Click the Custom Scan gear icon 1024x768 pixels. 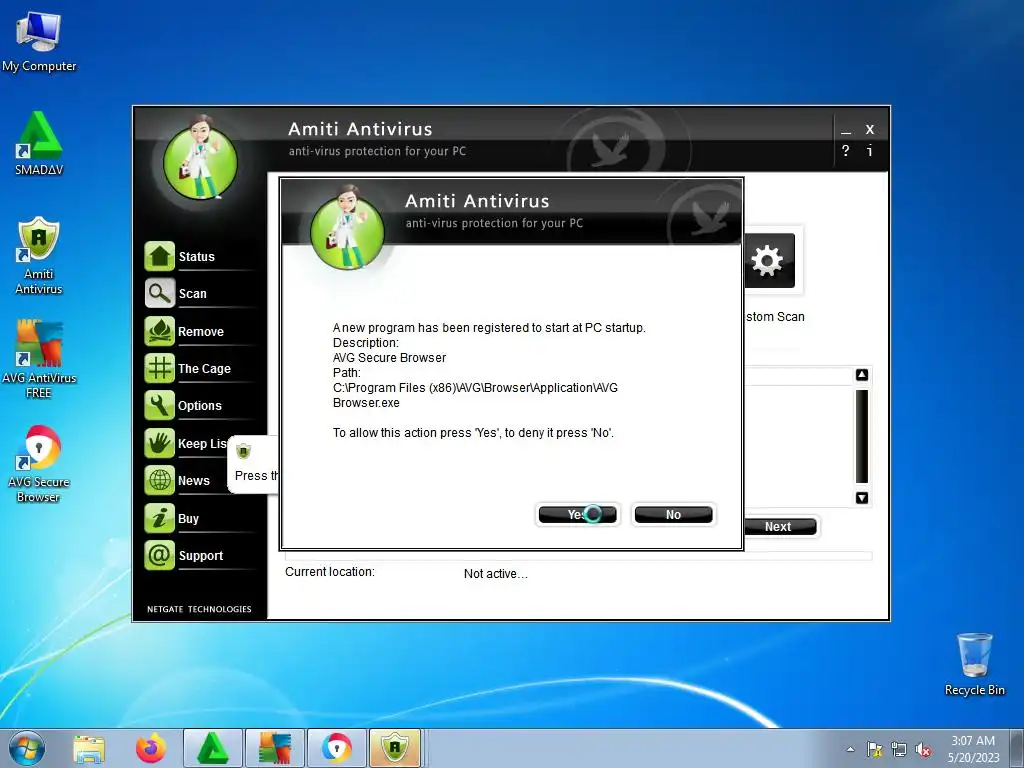point(769,261)
